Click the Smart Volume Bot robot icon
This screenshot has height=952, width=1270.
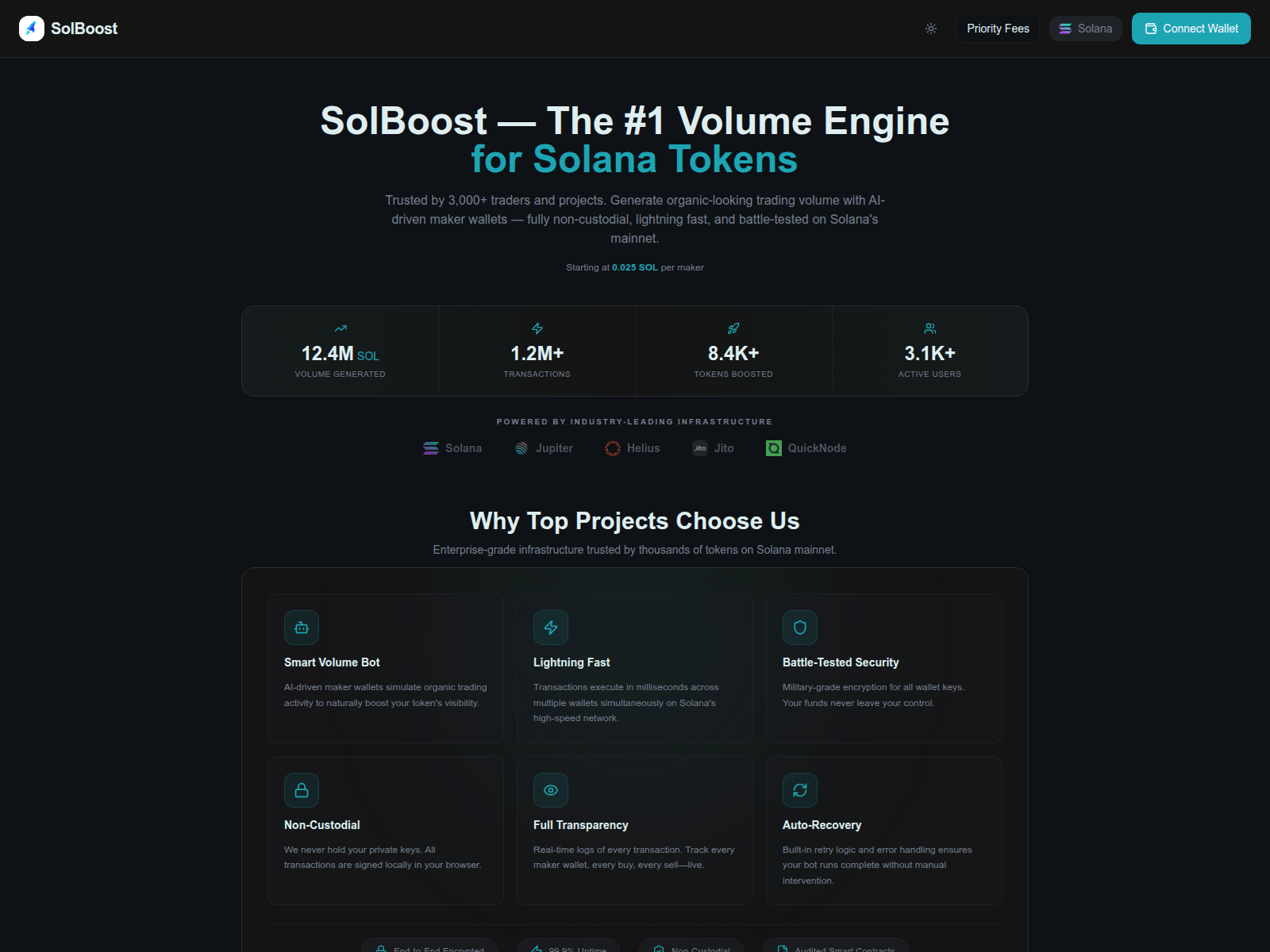coord(302,628)
